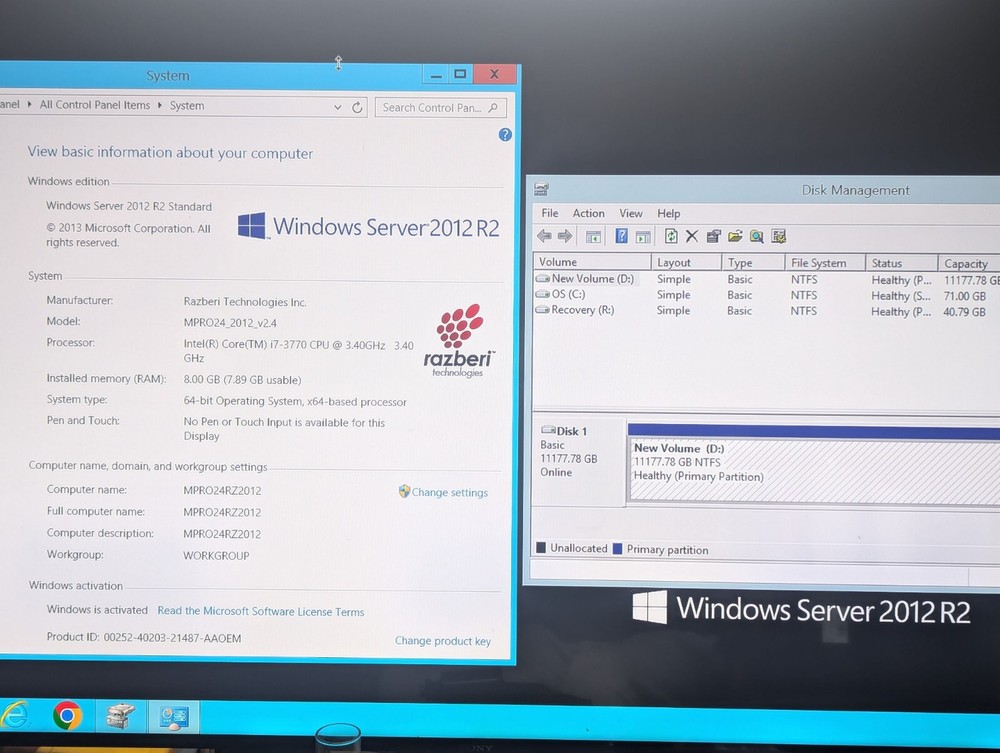Expand the address bar history dropdown
Image resolution: width=1000 pixels, height=753 pixels.
pos(337,107)
